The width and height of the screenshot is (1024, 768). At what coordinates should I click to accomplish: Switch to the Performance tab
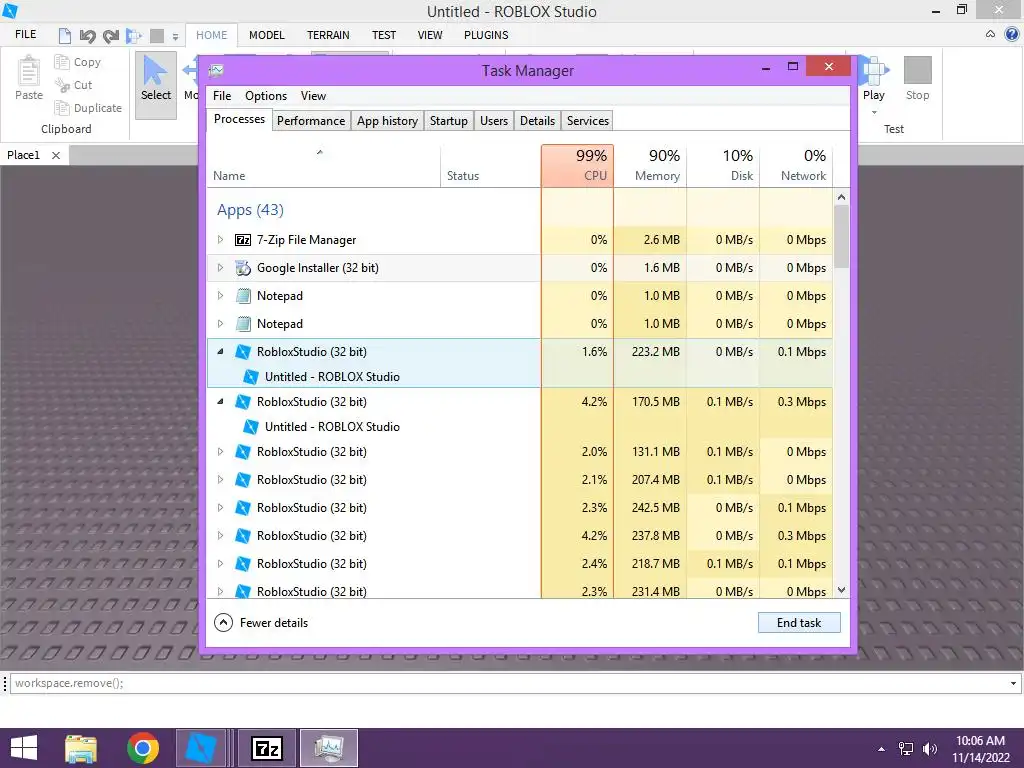(x=311, y=121)
